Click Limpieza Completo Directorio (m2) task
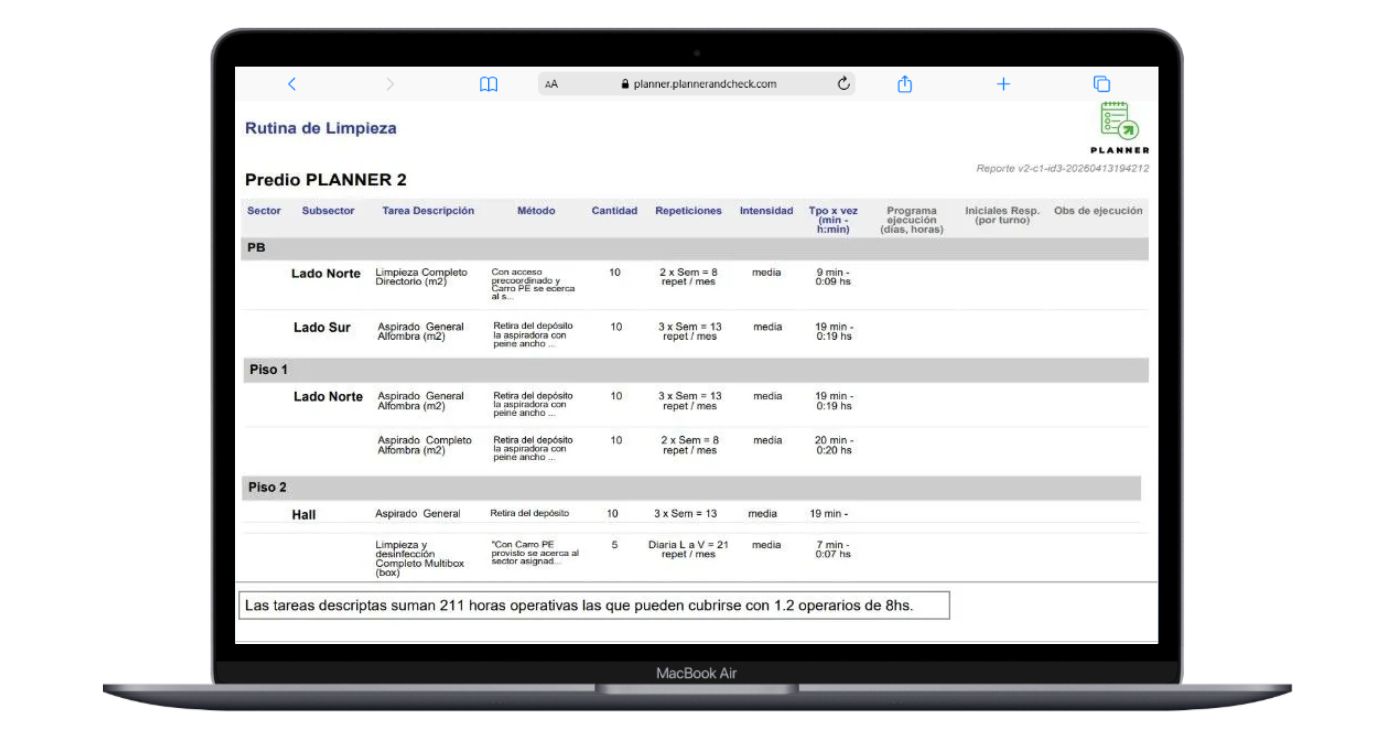The width and height of the screenshot is (1392, 752). click(421, 277)
